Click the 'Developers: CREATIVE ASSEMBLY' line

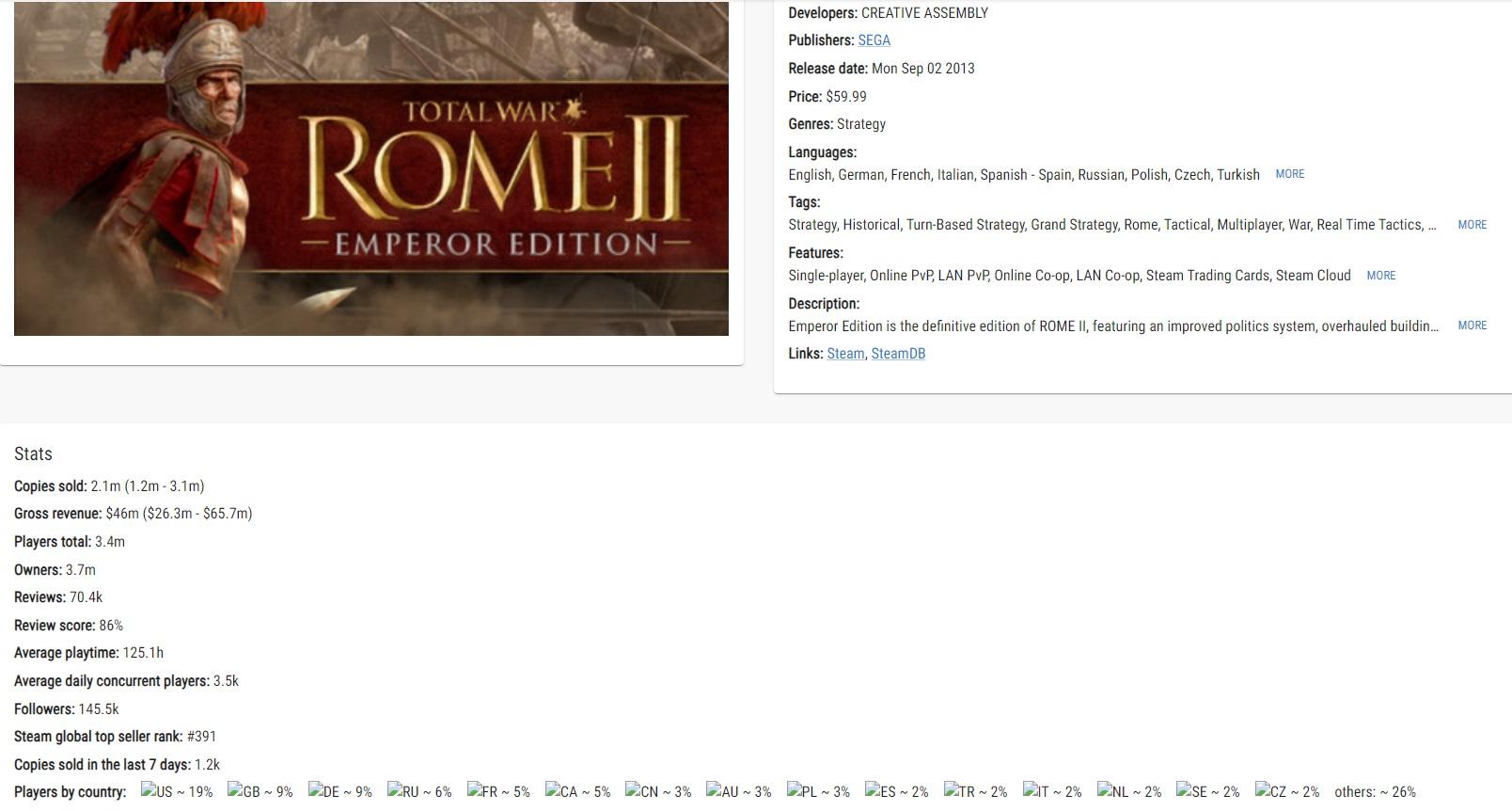pyautogui.click(x=889, y=13)
